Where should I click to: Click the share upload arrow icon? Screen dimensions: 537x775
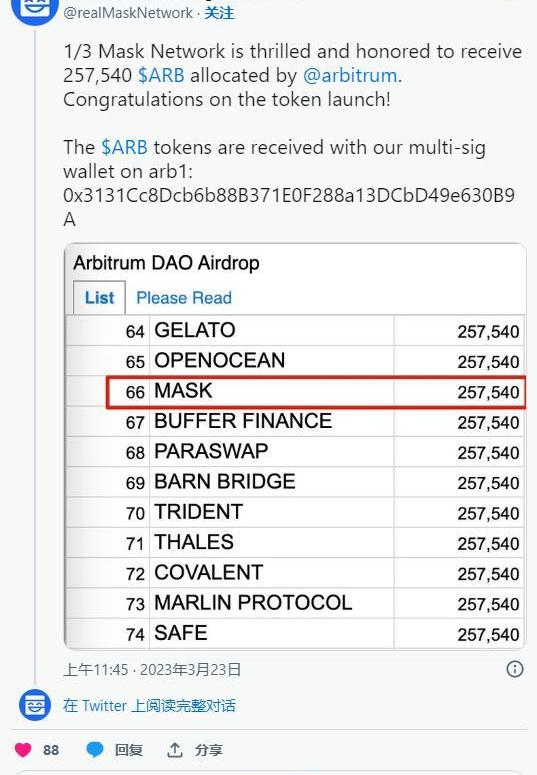[x=175, y=749]
